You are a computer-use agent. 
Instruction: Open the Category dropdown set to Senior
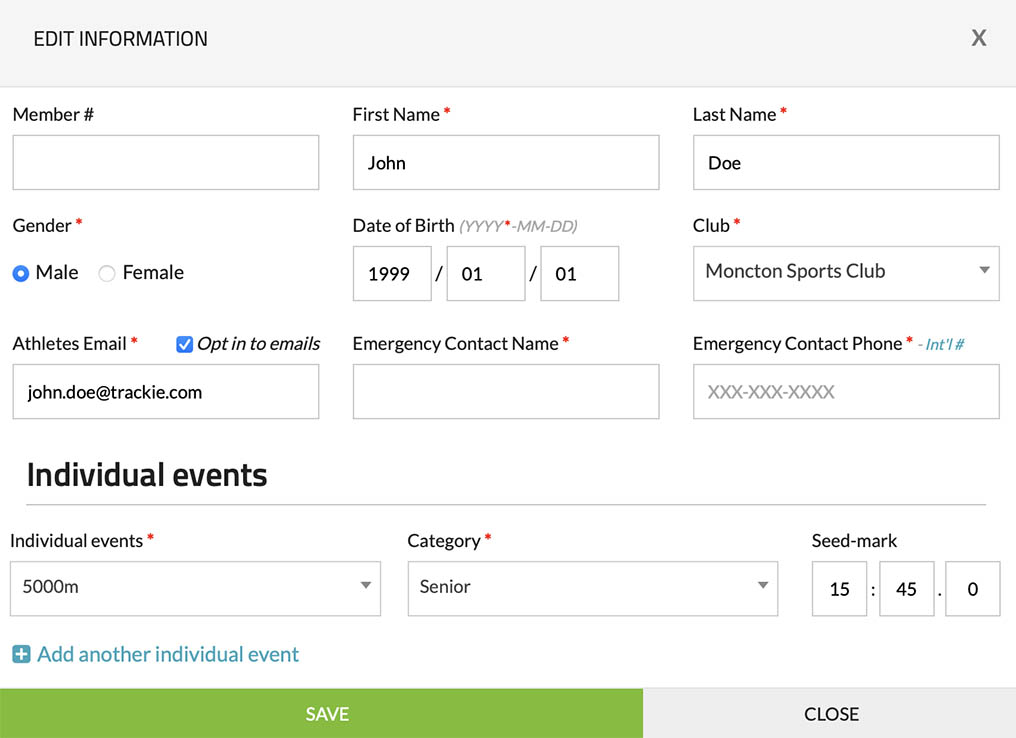(592, 587)
